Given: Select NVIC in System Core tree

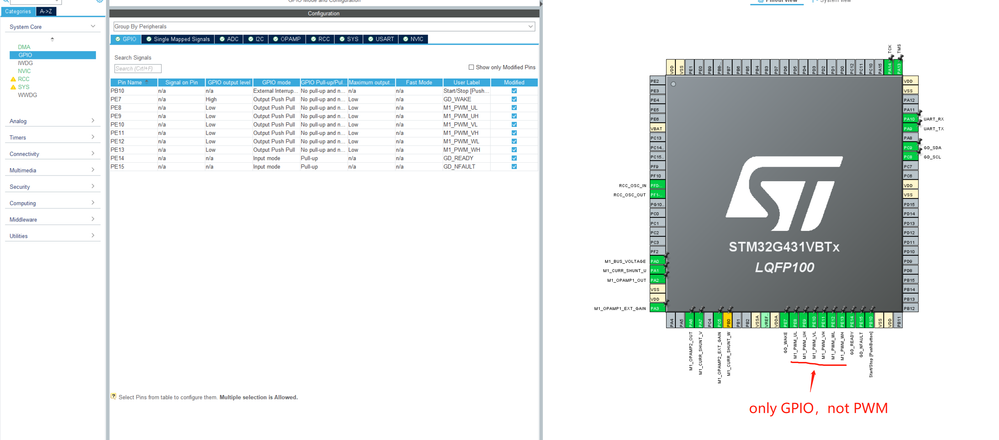Looking at the screenshot, I should pyautogui.click(x=24, y=71).
